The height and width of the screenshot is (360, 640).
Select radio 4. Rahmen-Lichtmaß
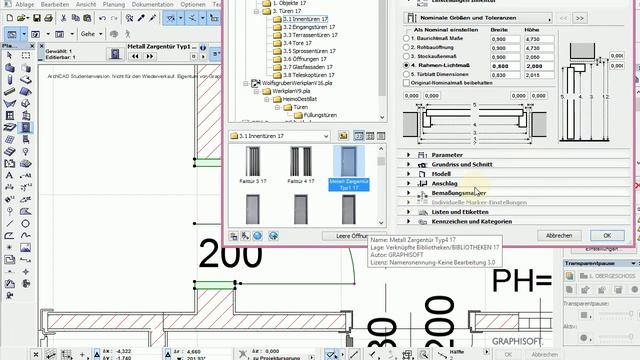coord(406,65)
